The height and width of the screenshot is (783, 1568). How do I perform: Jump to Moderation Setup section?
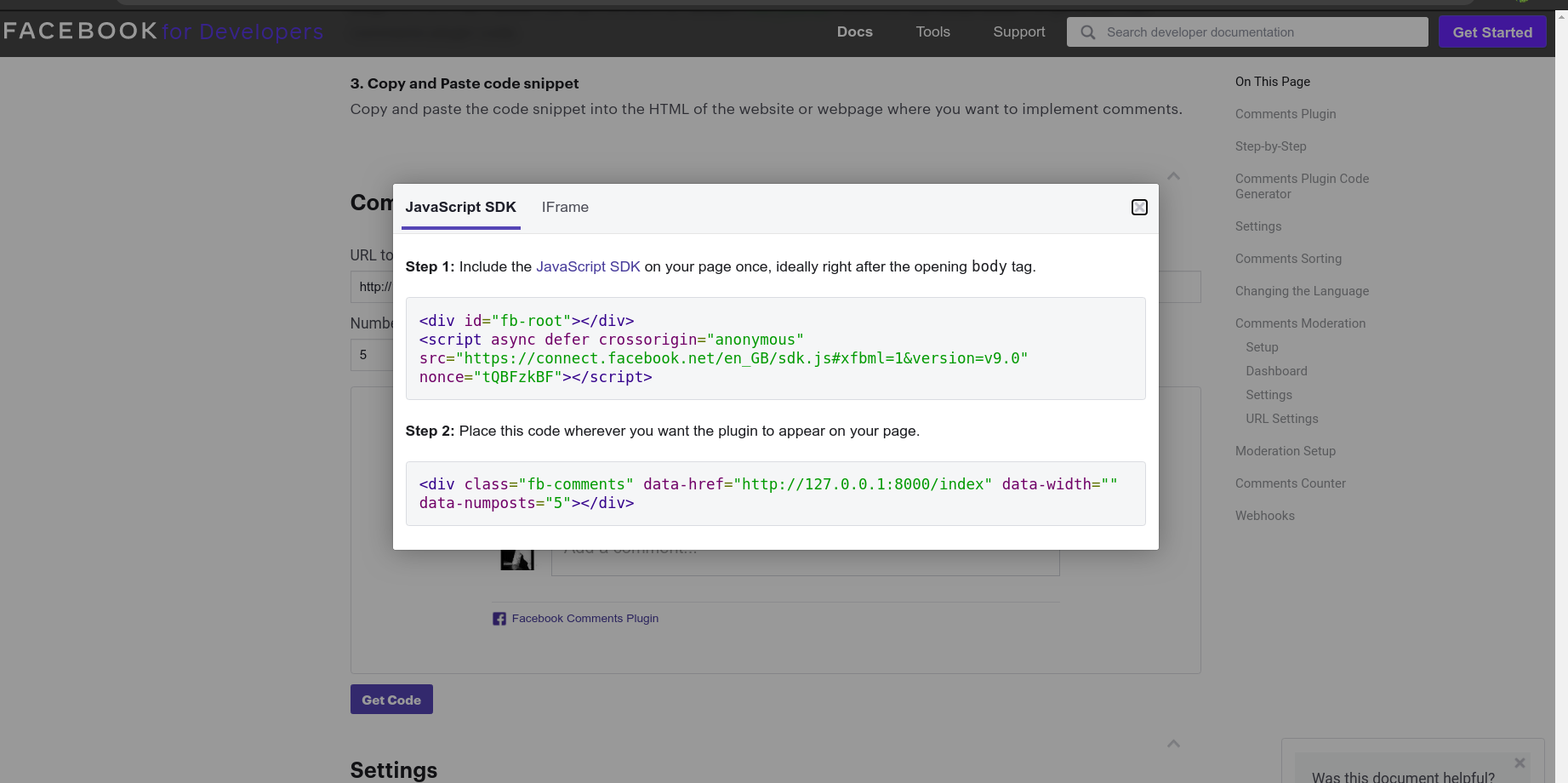pos(1286,451)
